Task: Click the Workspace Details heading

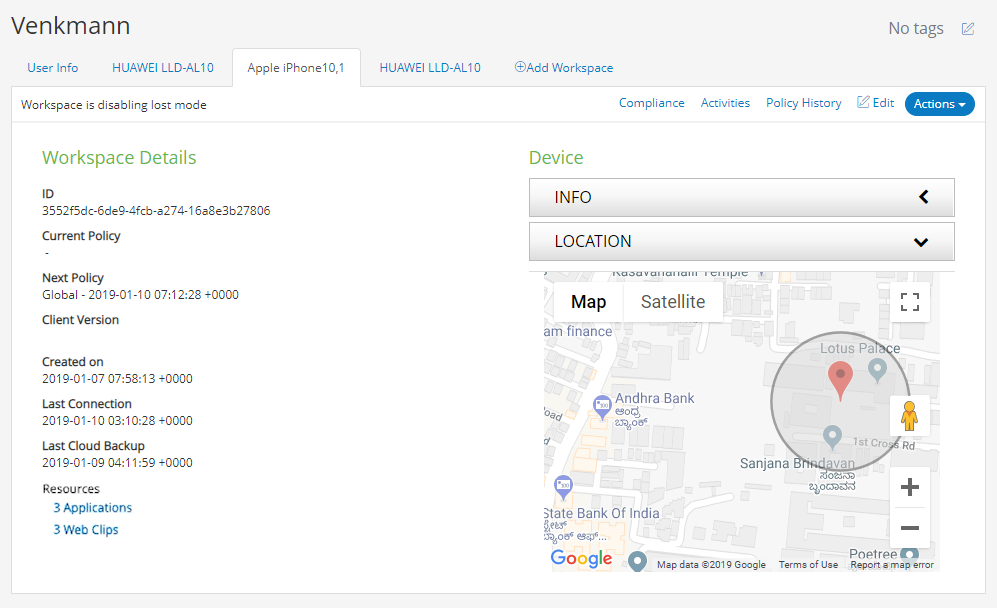Action: pyautogui.click(x=119, y=158)
